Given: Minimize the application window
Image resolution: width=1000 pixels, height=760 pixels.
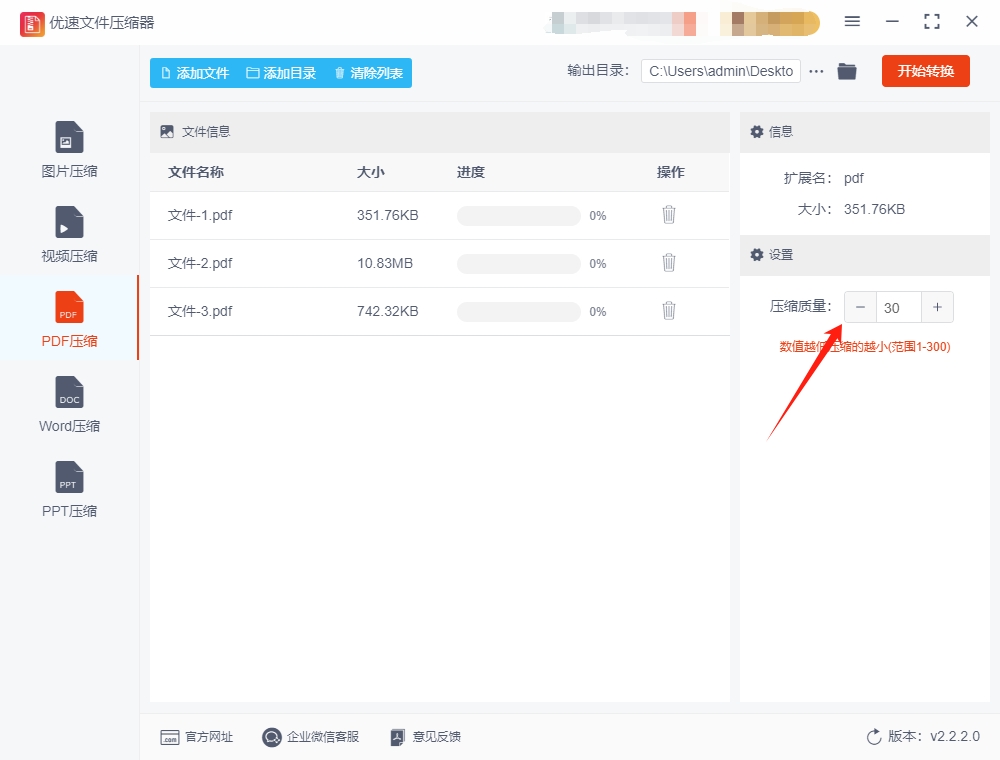Looking at the screenshot, I should click(x=892, y=22).
